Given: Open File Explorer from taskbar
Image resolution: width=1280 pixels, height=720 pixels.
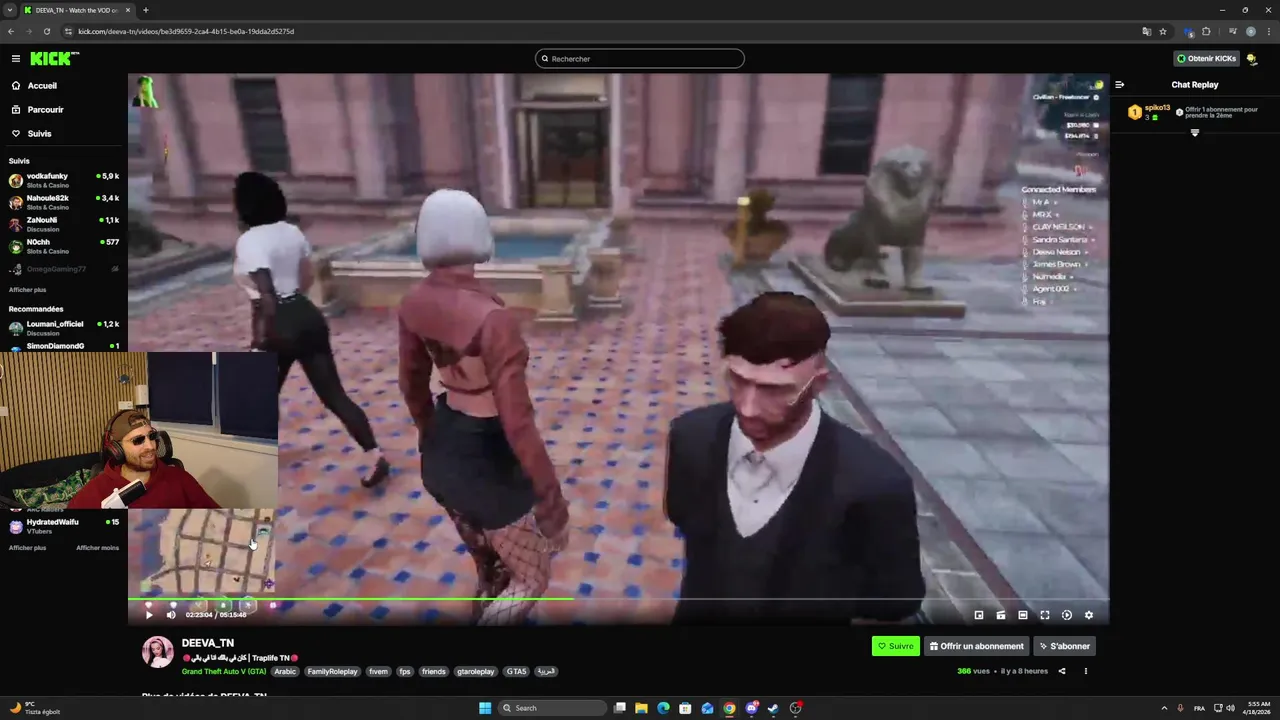Looking at the screenshot, I should pos(641,708).
